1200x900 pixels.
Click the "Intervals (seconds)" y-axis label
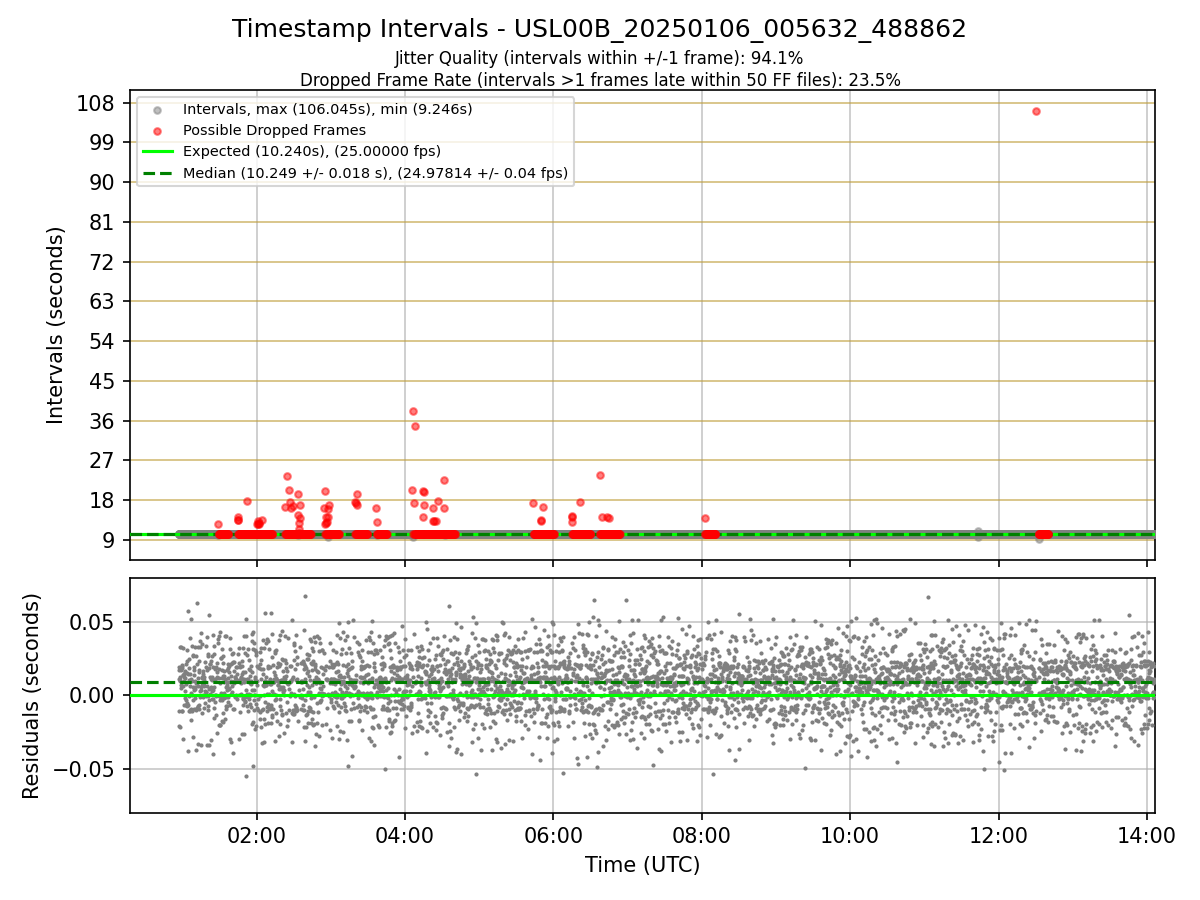point(56,325)
